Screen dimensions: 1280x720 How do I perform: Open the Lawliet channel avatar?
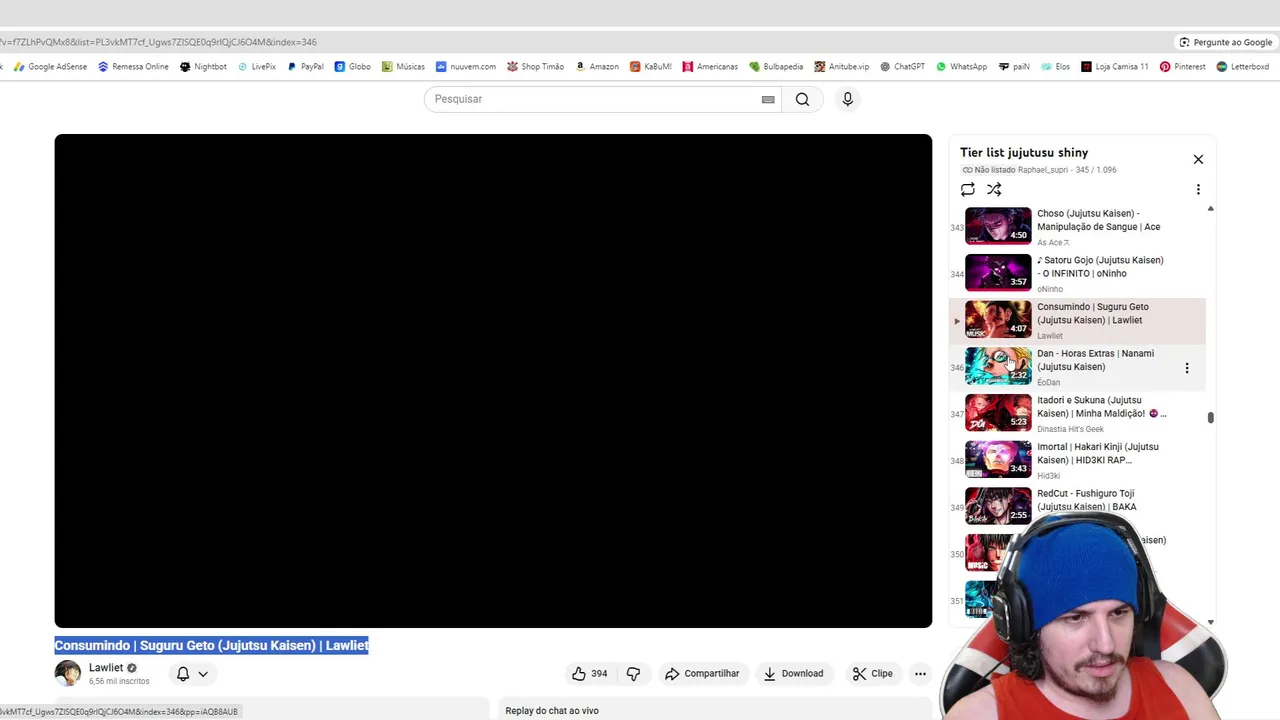pos(68,673)
